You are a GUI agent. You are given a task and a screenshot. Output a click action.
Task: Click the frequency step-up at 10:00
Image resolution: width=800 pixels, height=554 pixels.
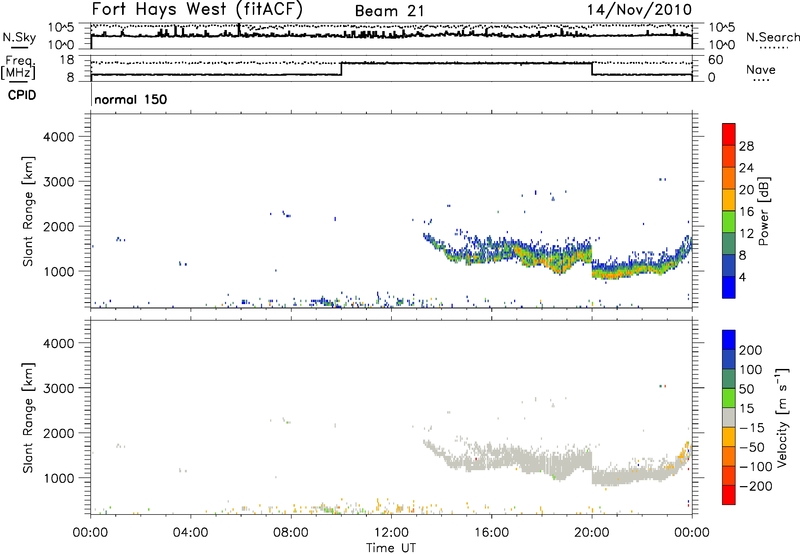coord(341,69)
